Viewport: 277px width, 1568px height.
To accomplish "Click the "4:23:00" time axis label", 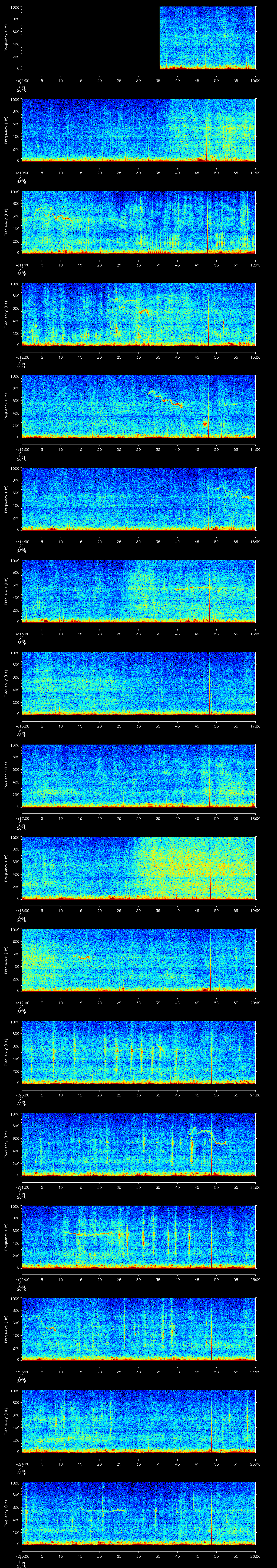I will (22, 1371).
